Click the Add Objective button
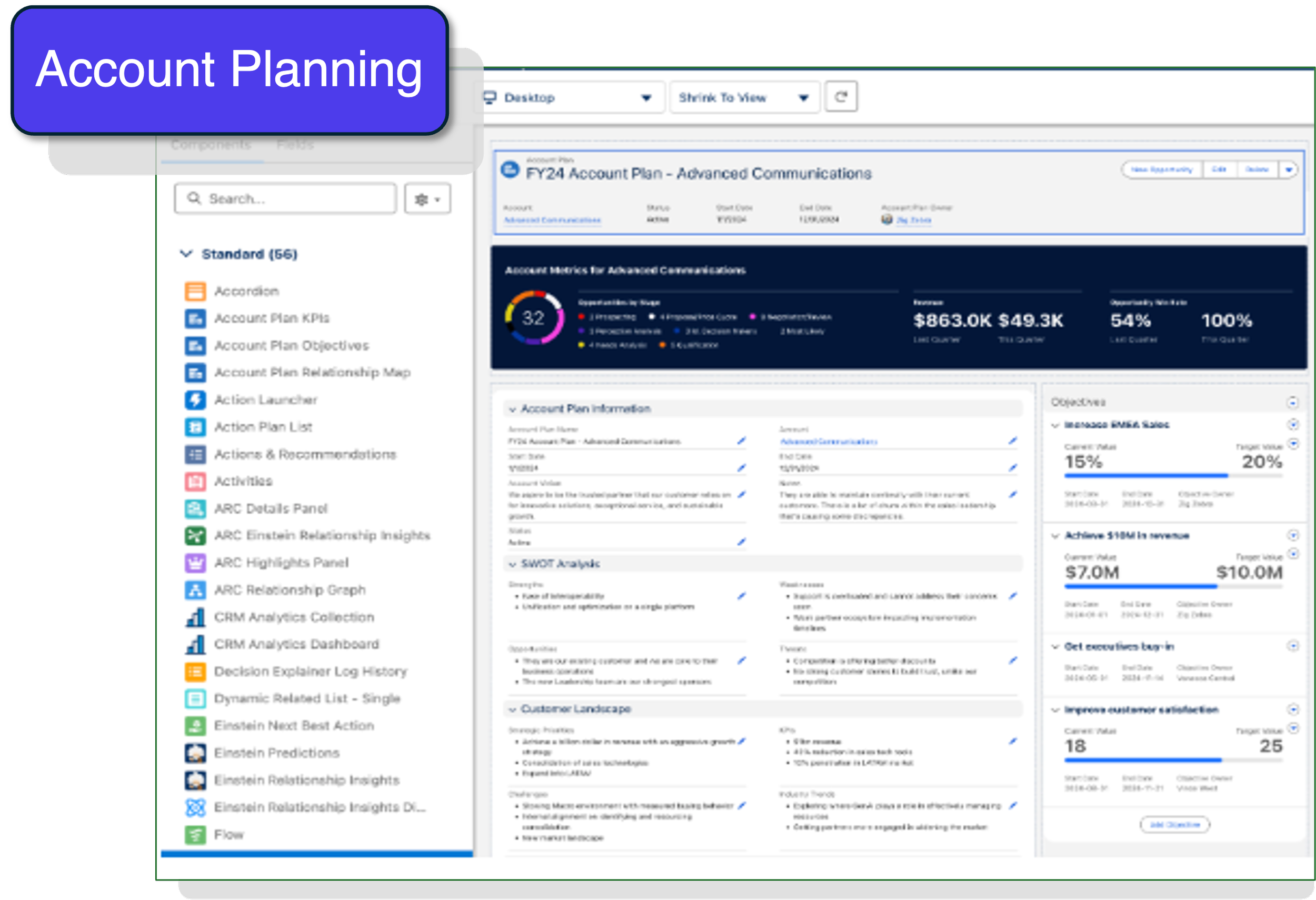1316x900 pixels. (1174, 825)
